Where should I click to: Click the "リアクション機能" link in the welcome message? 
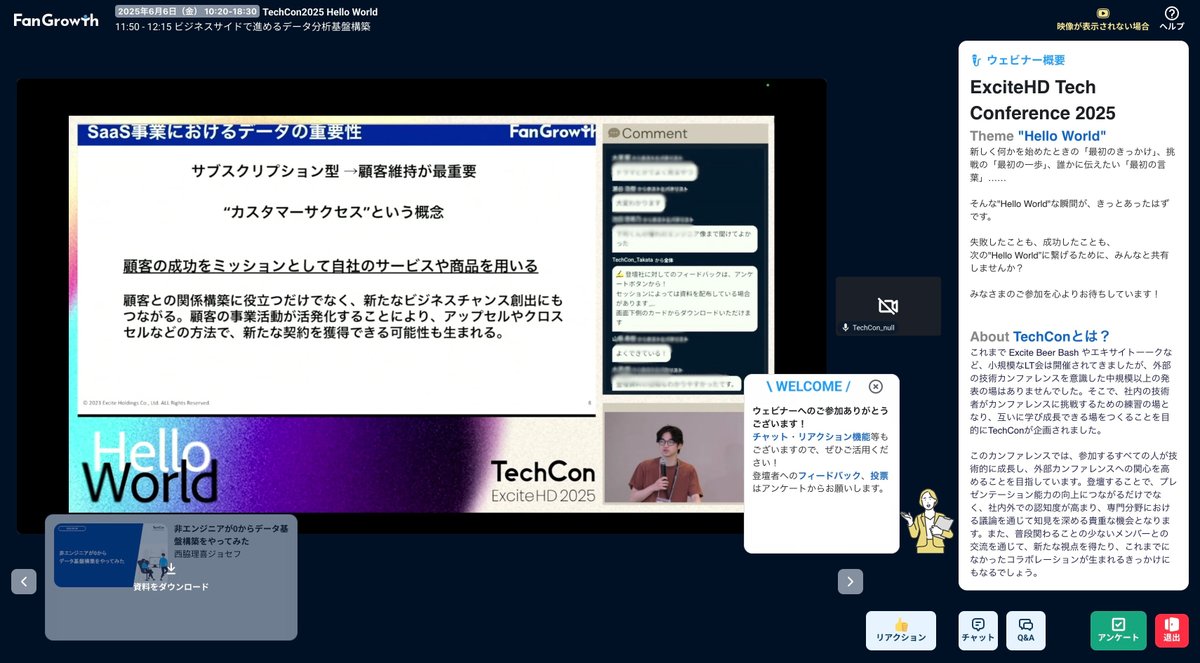click(832, 437)
